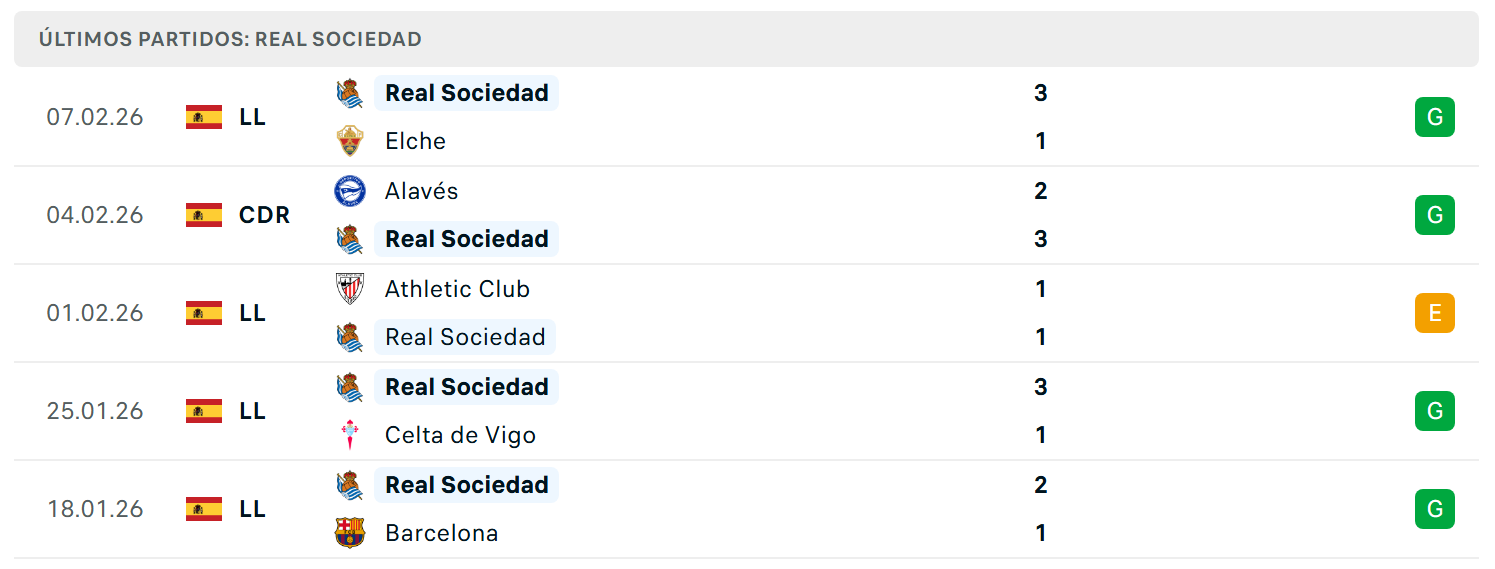This screenshot has width=1495, height=569.
Task: Click the Celta de Vigo crest icon
Action: coord(350,435)
